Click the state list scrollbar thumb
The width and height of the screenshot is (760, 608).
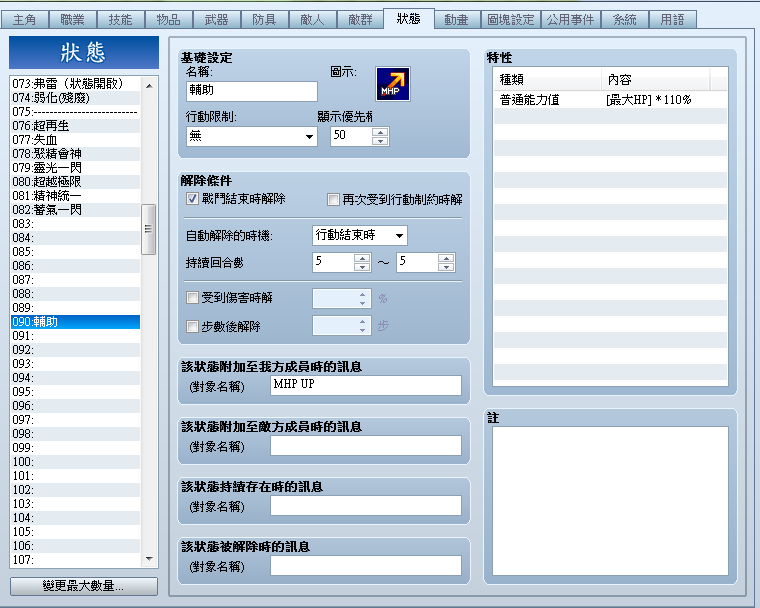[x=148, y=229]
